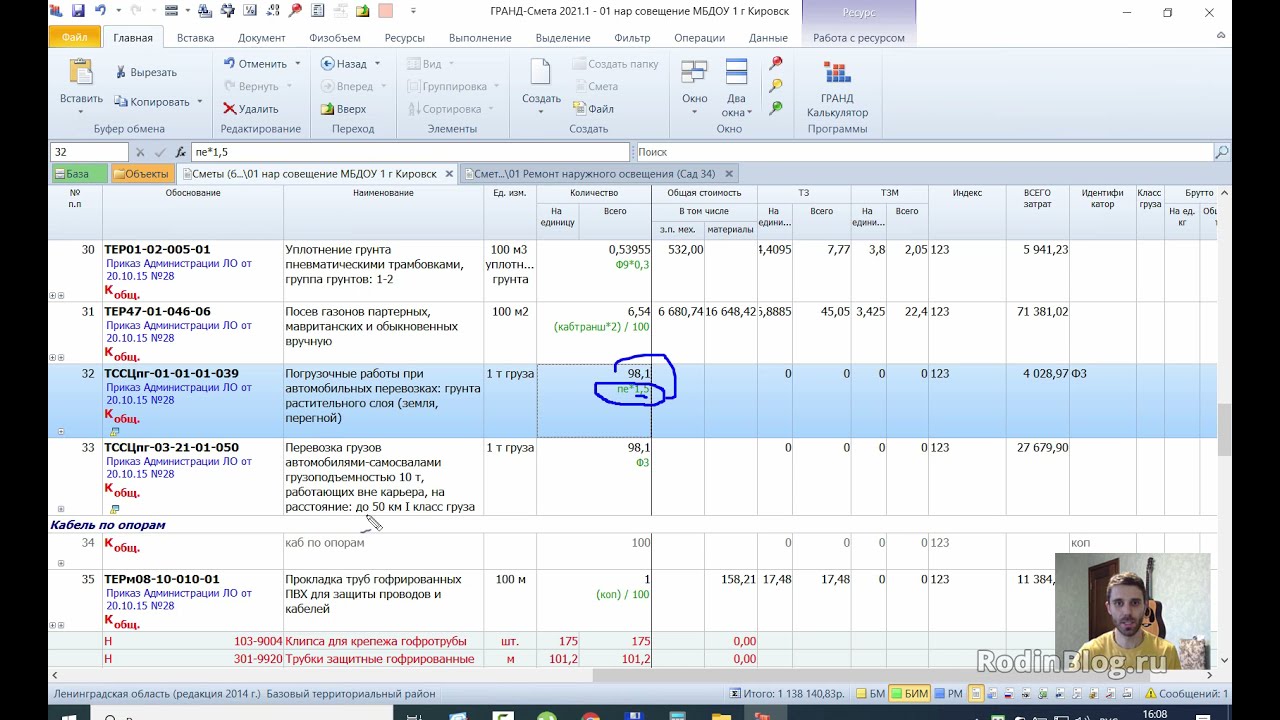Open the Работа с ресурсом tab
The height and width of the screenshot is (720, 1280).
[x=858, y=38]
